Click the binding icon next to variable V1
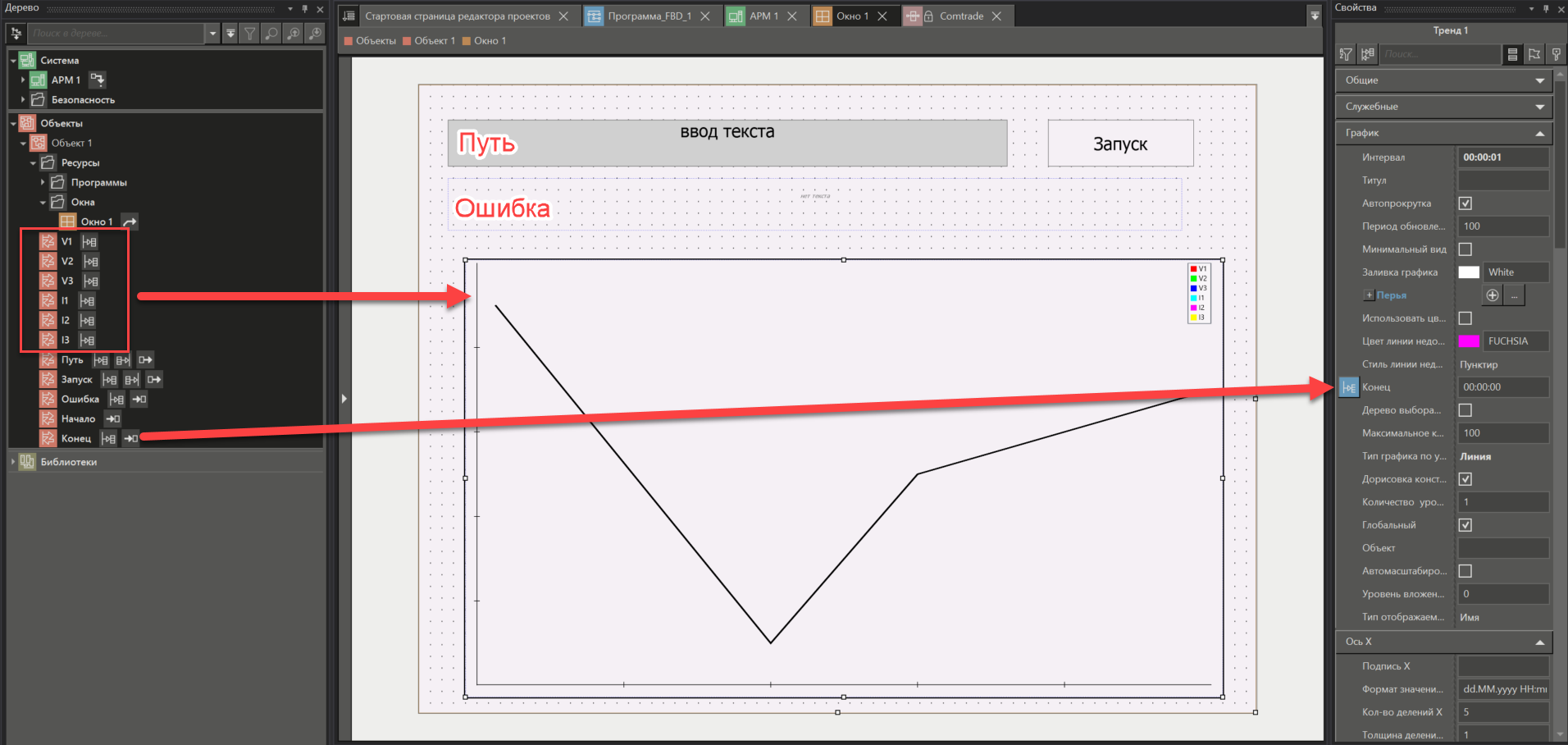The width and height of the screenshot is (1568, 745). (x=90, y=241)
